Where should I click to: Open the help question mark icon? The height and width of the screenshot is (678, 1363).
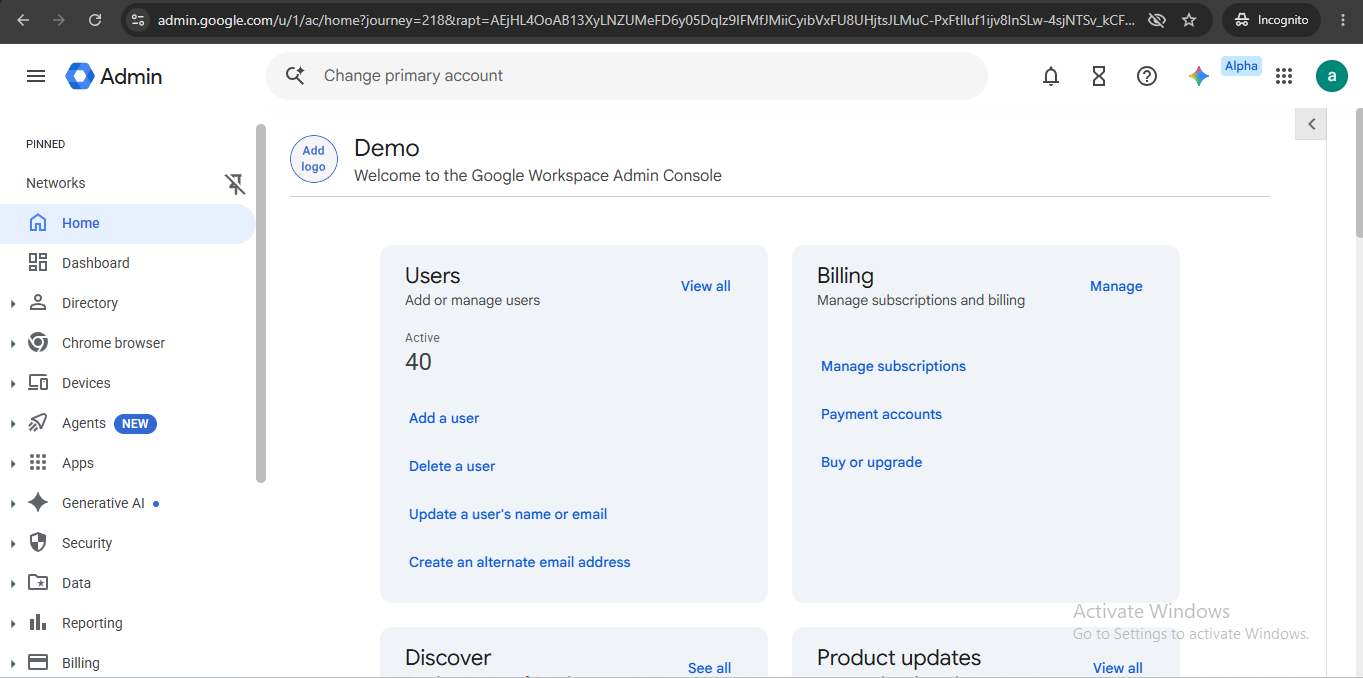[1147, 76]
